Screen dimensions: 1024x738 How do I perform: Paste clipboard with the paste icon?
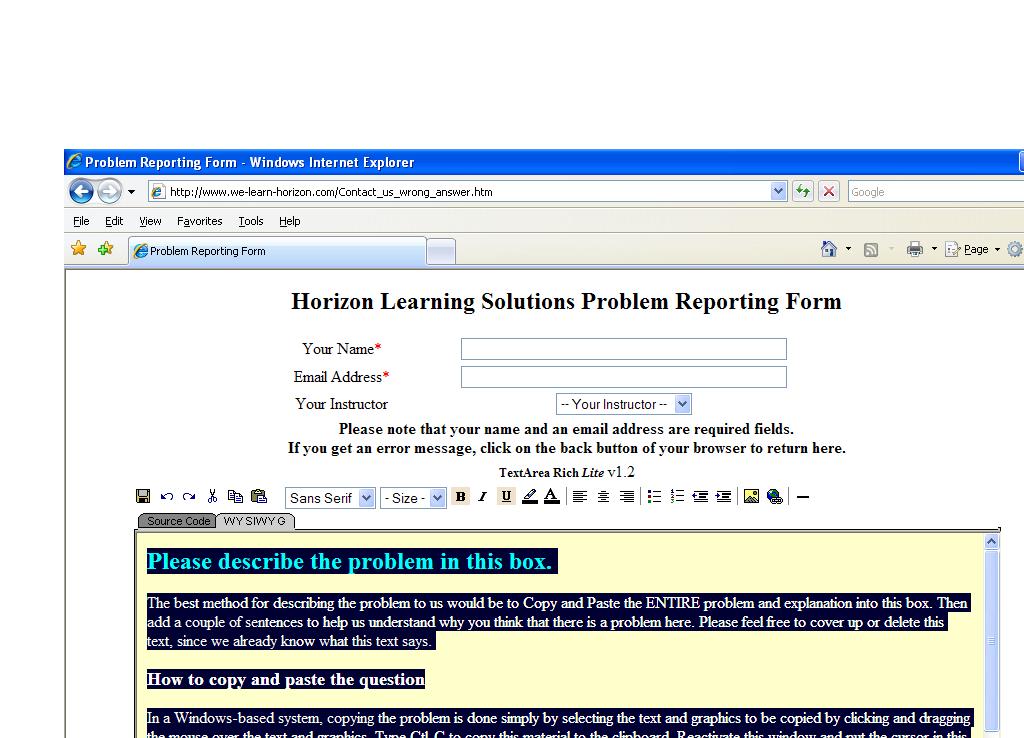(259, 496)
